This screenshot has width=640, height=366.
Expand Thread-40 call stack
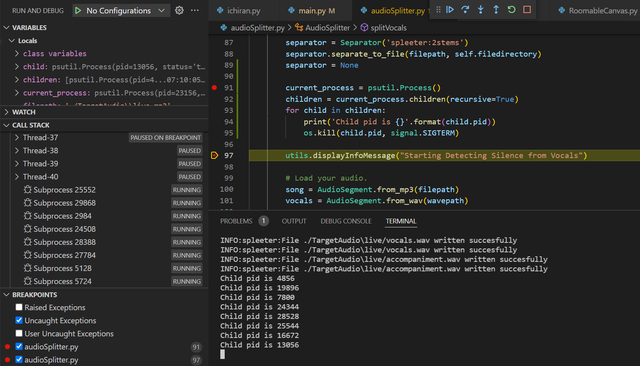point(17,177)
